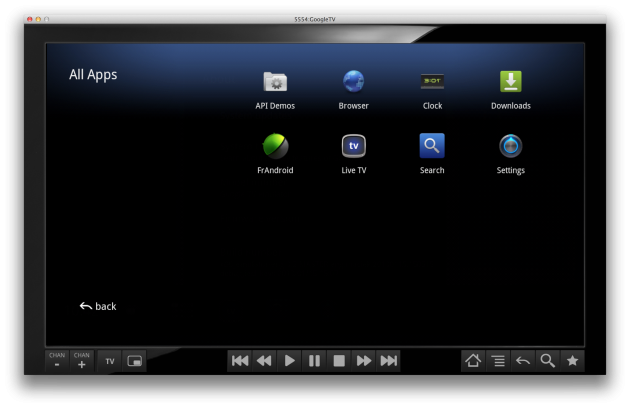Rewind playback
This screenshot has width=630, height=408.
click(264, 361)
